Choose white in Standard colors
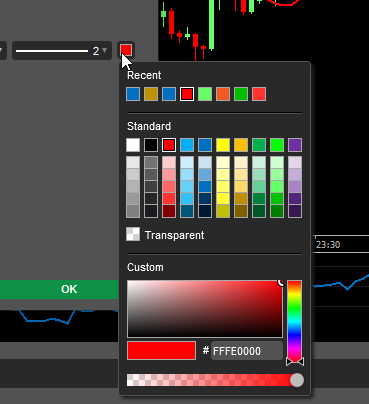 pos(133,145)
